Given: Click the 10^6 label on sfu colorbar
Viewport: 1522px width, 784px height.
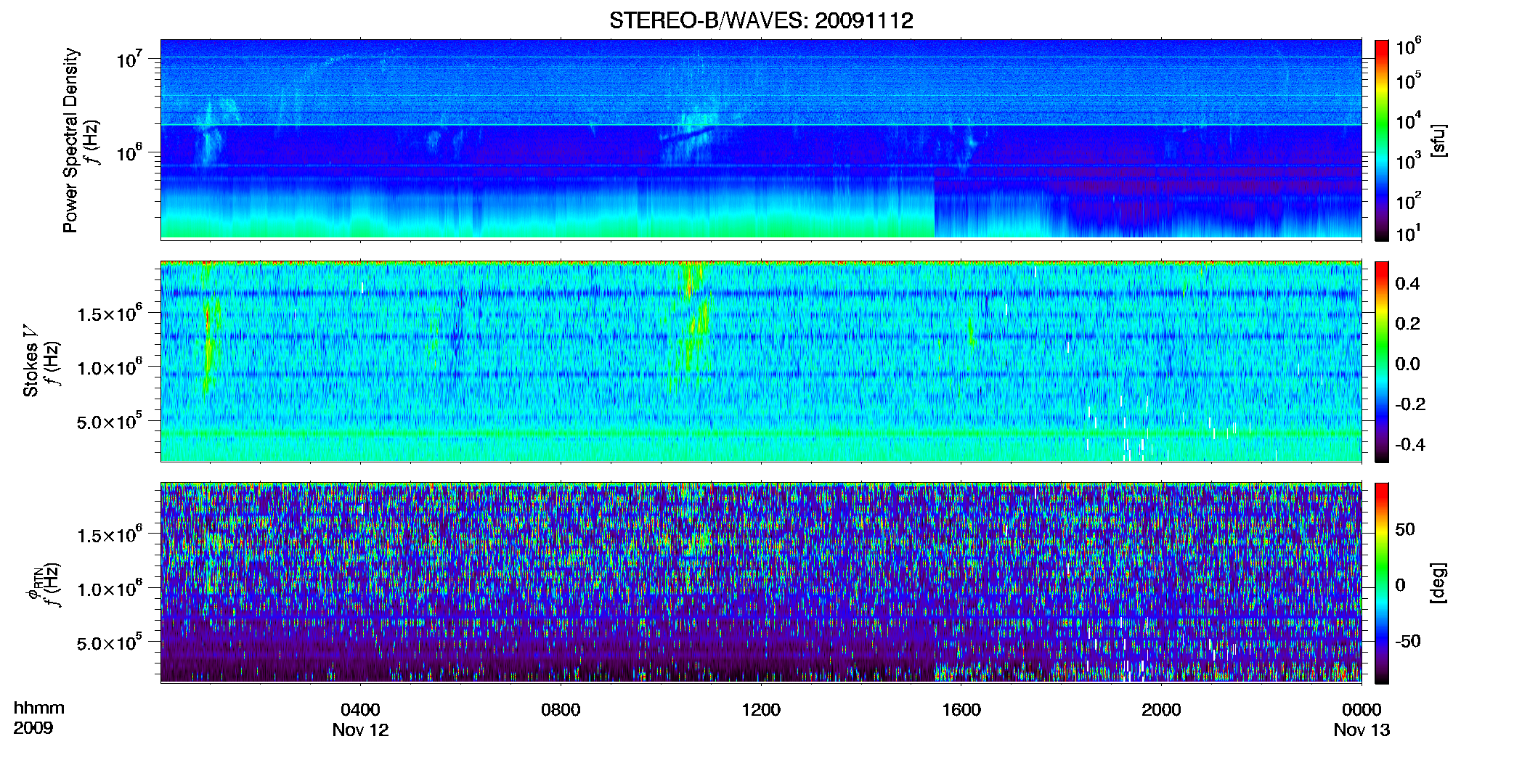Looking at the screenshot, I should click(x=1409, y=46).
